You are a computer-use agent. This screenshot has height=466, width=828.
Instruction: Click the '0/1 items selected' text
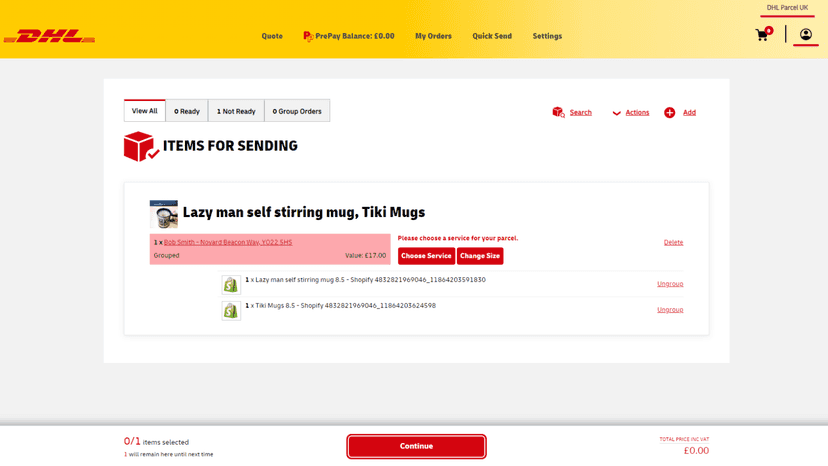click(x=156, y=442)
